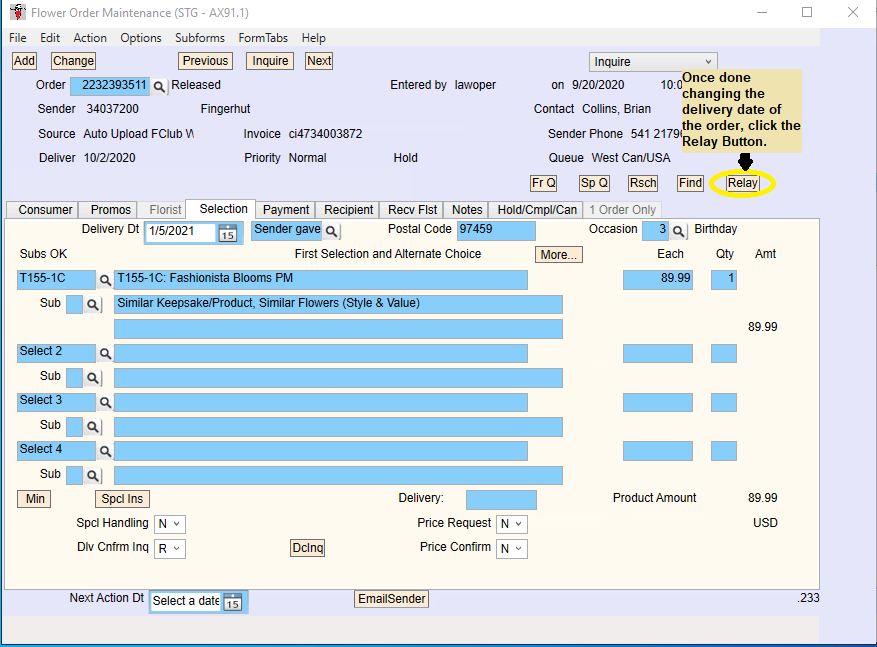Viewport: 877px width, 647px height.
Task: Click the Rsch button
Action: (x=643, y=183)
